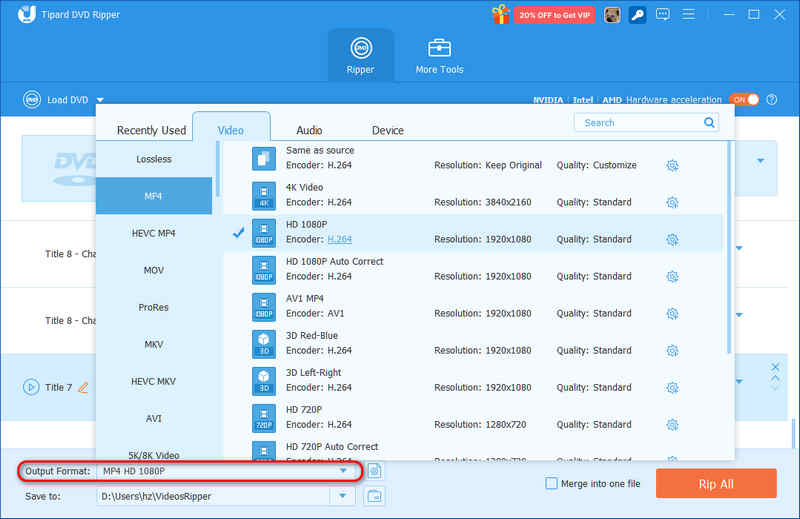The width and height of the screenshot is (800, 519).
Task: Switch to the Device tab
Action: click(x=388, y=131)
